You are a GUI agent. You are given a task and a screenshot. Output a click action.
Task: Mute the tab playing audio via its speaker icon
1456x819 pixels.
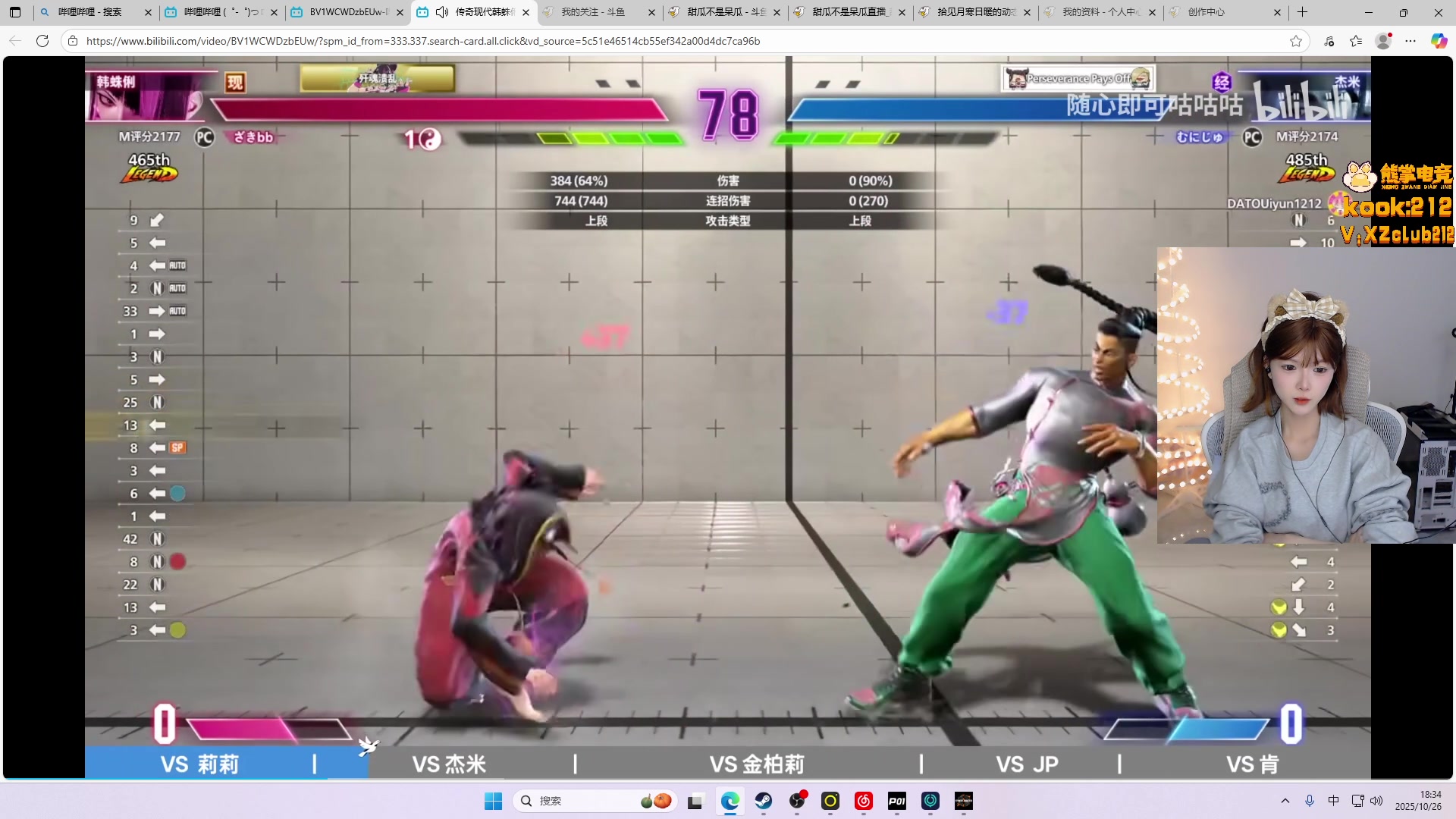pos(442,12)
